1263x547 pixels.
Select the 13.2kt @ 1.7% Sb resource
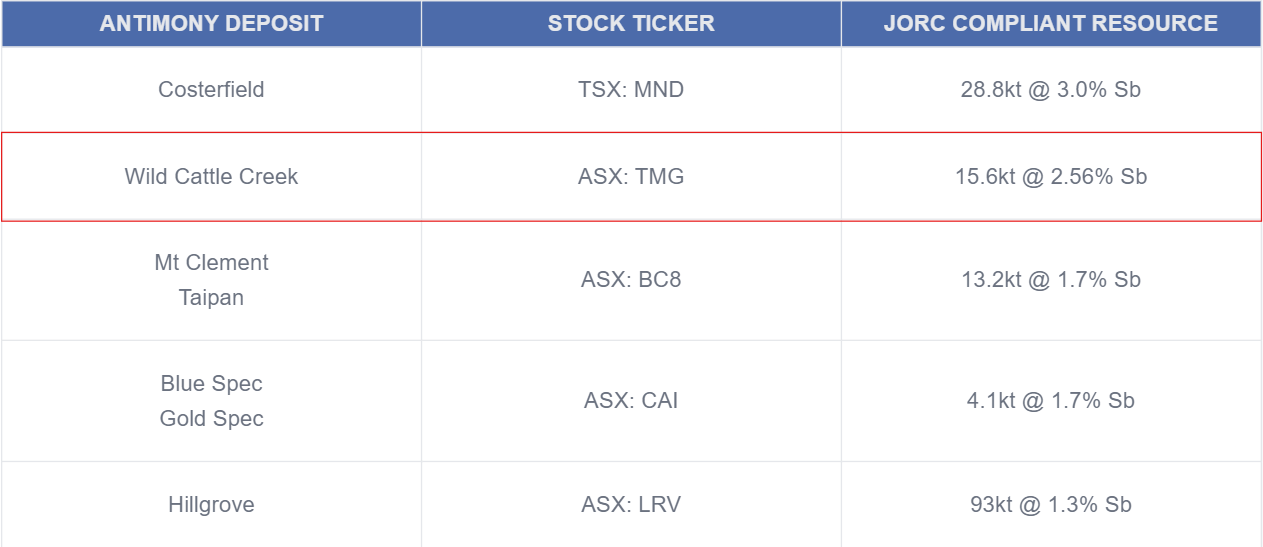click(1050, 280)
